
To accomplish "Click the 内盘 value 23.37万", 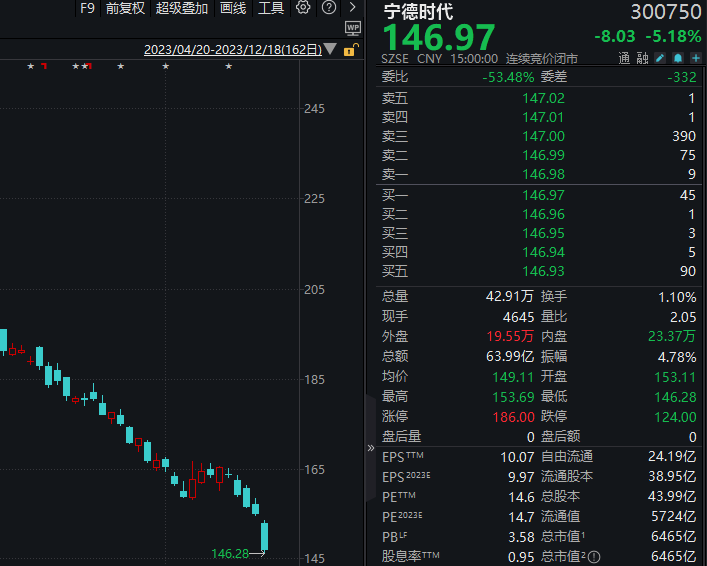I will coord(672,336).
